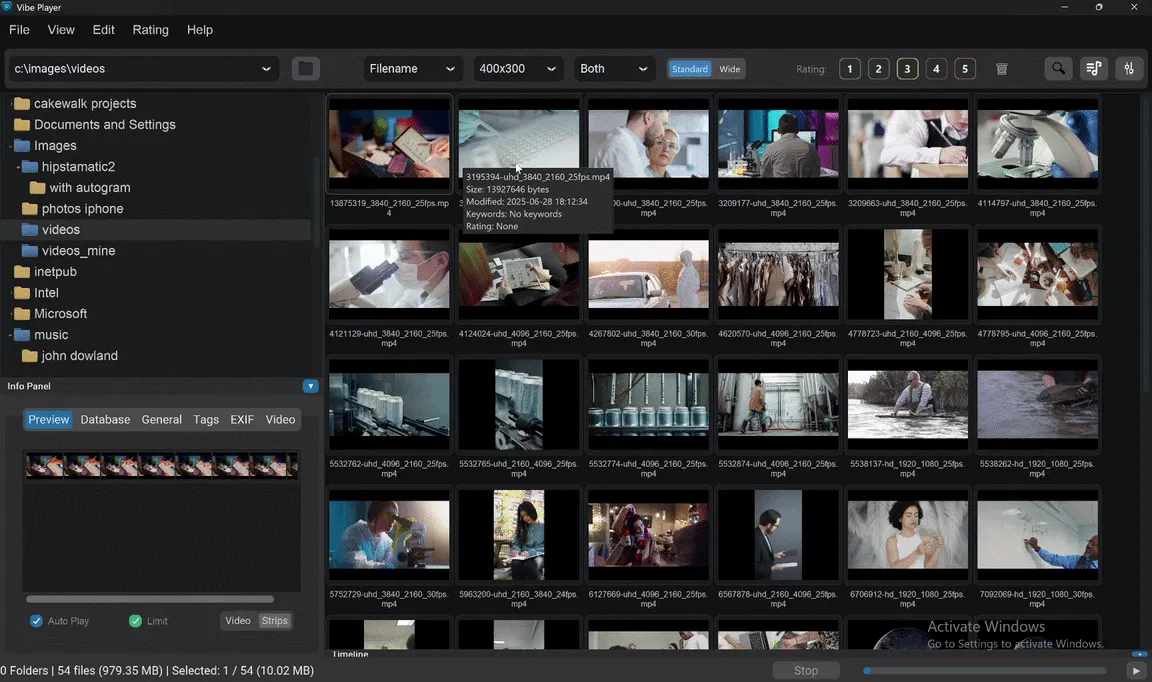The height and width of the screenshot is (682, 1152).
Task: Click the Intel folder icon
Action: pyautogui.click(x=22, y=292)
